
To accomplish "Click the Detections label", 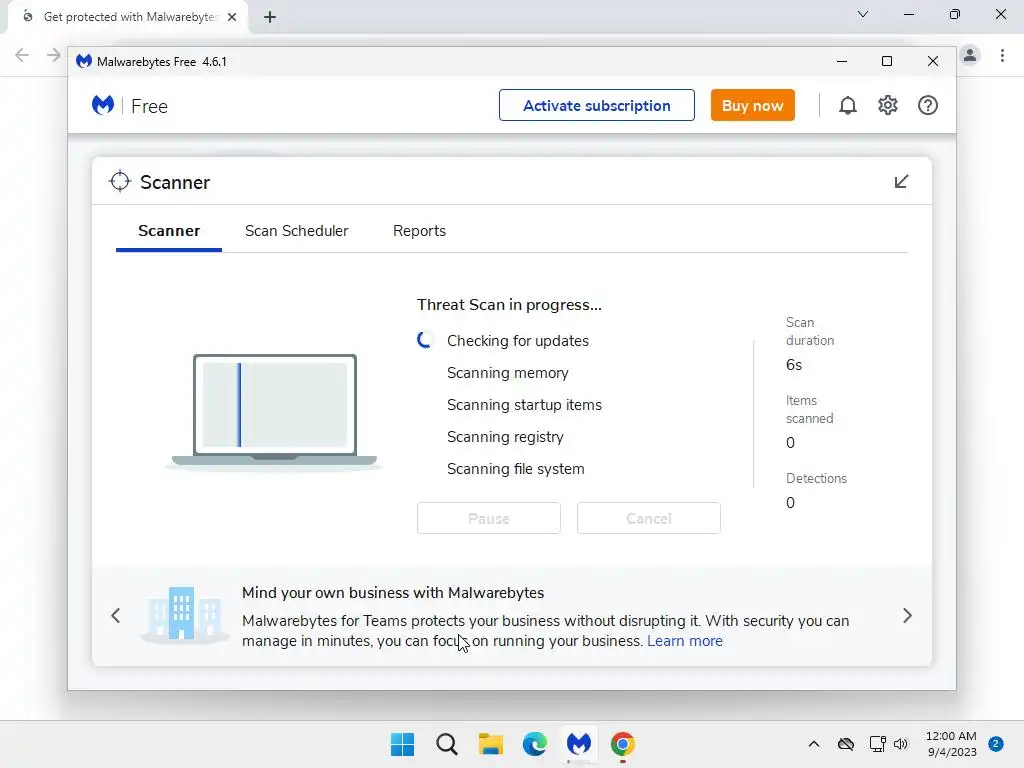I will tap(816, 479).
